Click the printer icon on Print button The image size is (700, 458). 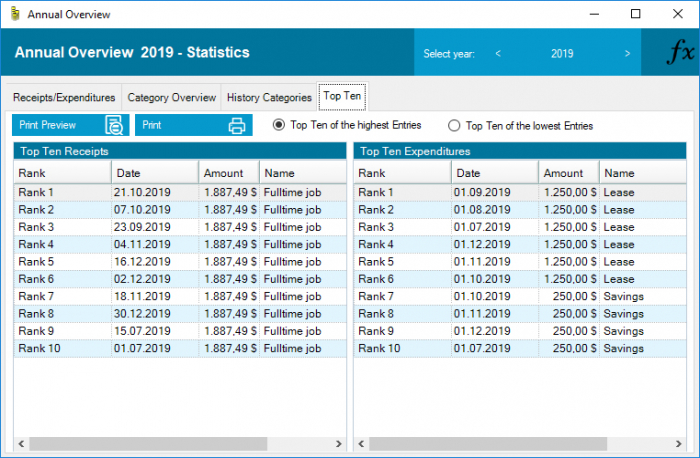[237, 126]
